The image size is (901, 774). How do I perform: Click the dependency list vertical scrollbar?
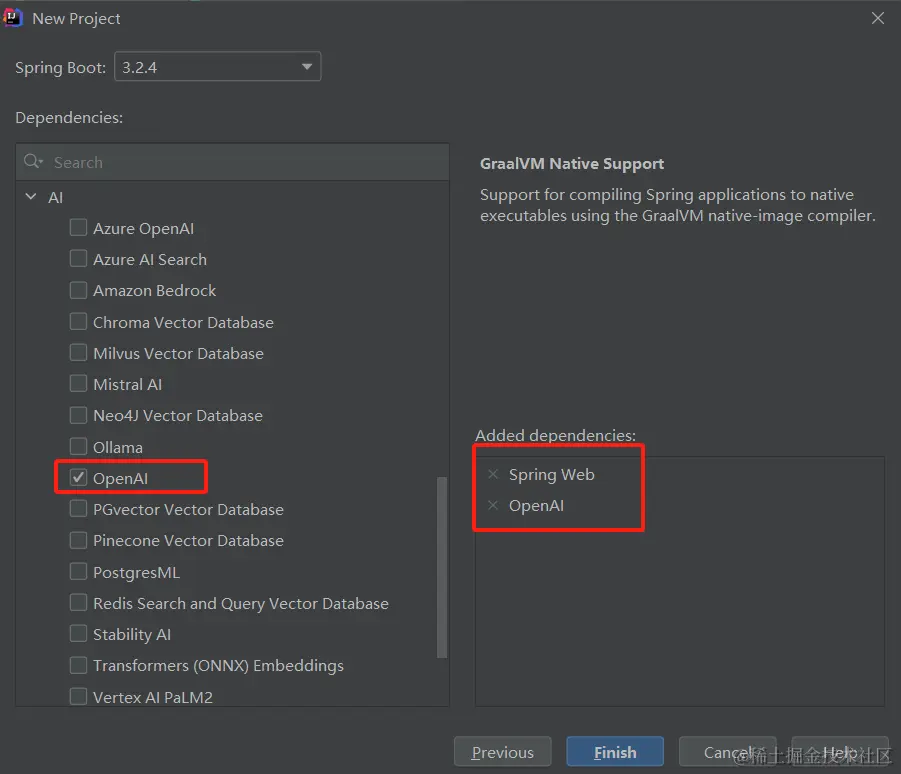point(442,567)
